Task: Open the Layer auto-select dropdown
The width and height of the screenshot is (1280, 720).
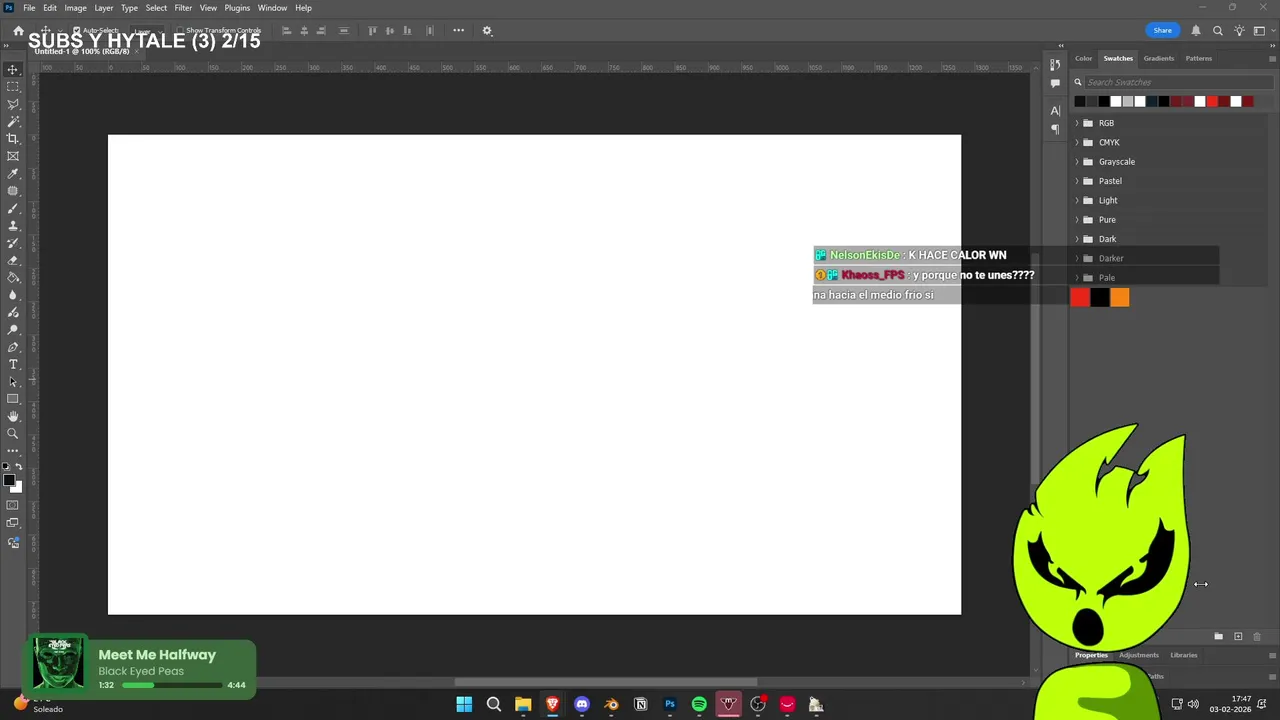Action: [x=145, y=31]
